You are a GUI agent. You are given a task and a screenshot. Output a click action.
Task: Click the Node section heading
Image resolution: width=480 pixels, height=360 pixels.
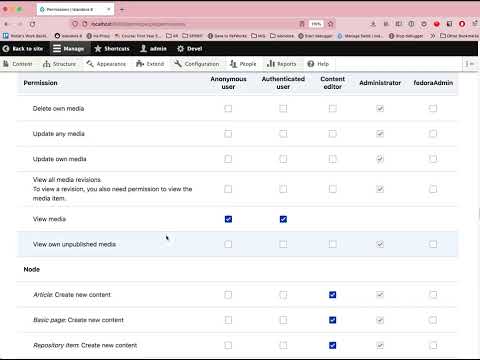point(32,269)
